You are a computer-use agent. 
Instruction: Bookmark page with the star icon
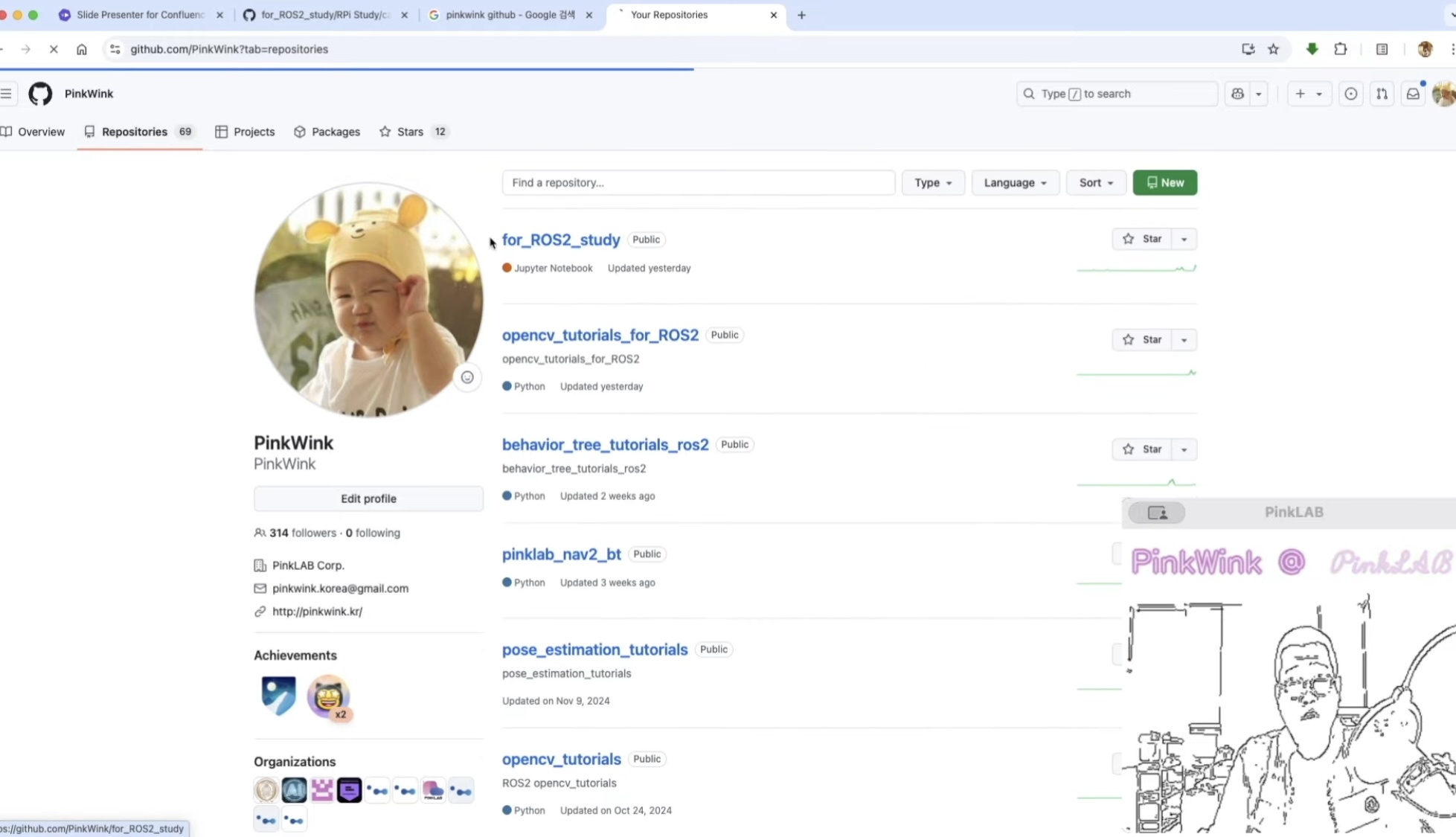tap(1273, 49)
